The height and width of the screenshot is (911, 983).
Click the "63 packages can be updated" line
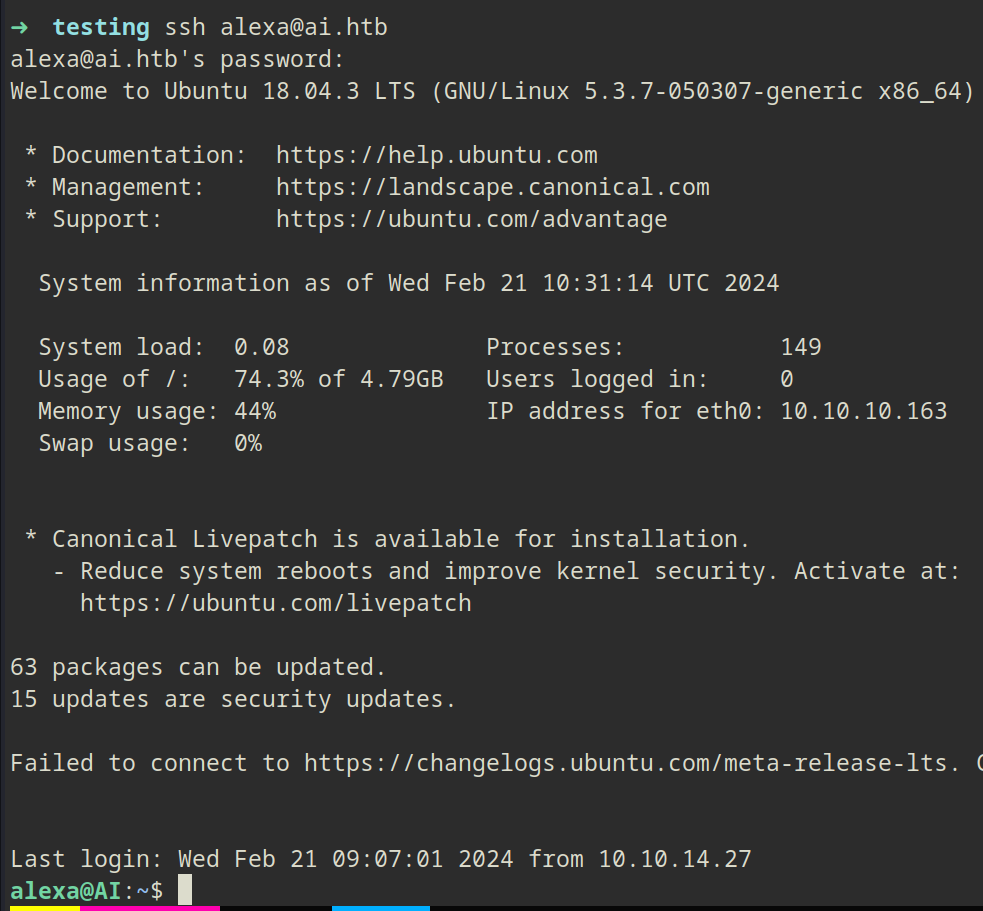[x=198, y=667]
